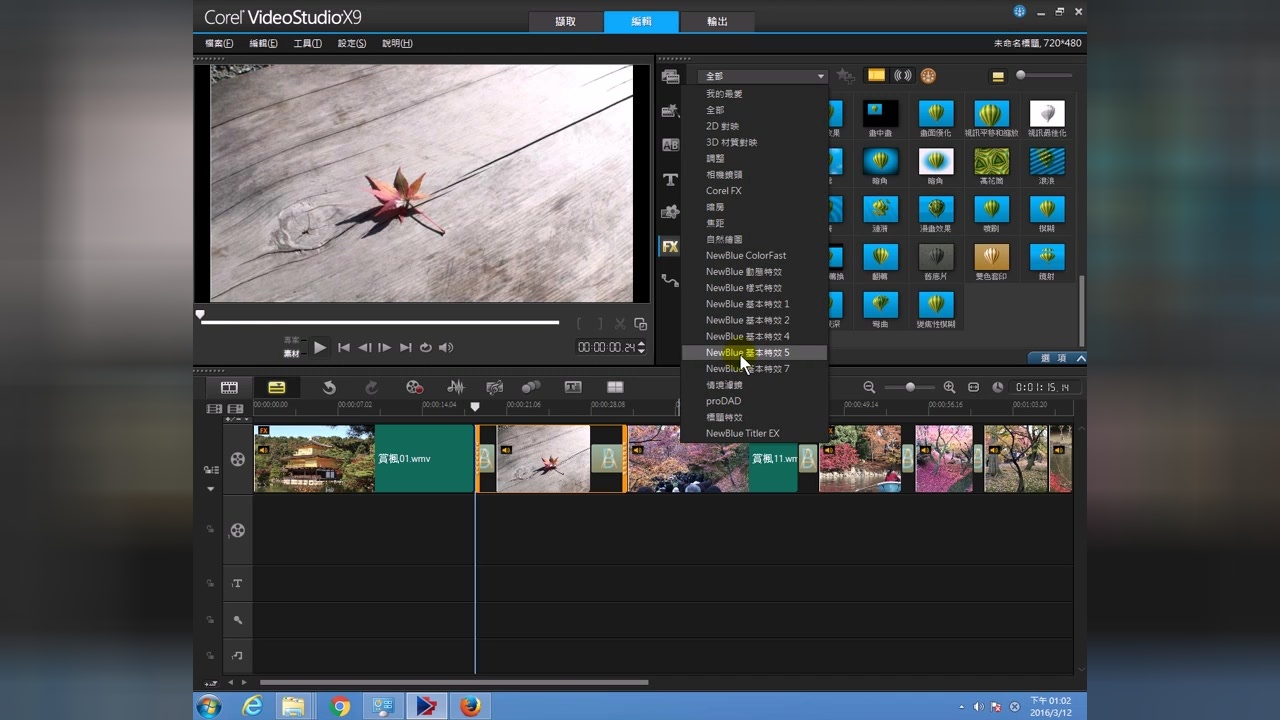Click the add to favorites star icon
The image size is (1280, 720).
845,76
